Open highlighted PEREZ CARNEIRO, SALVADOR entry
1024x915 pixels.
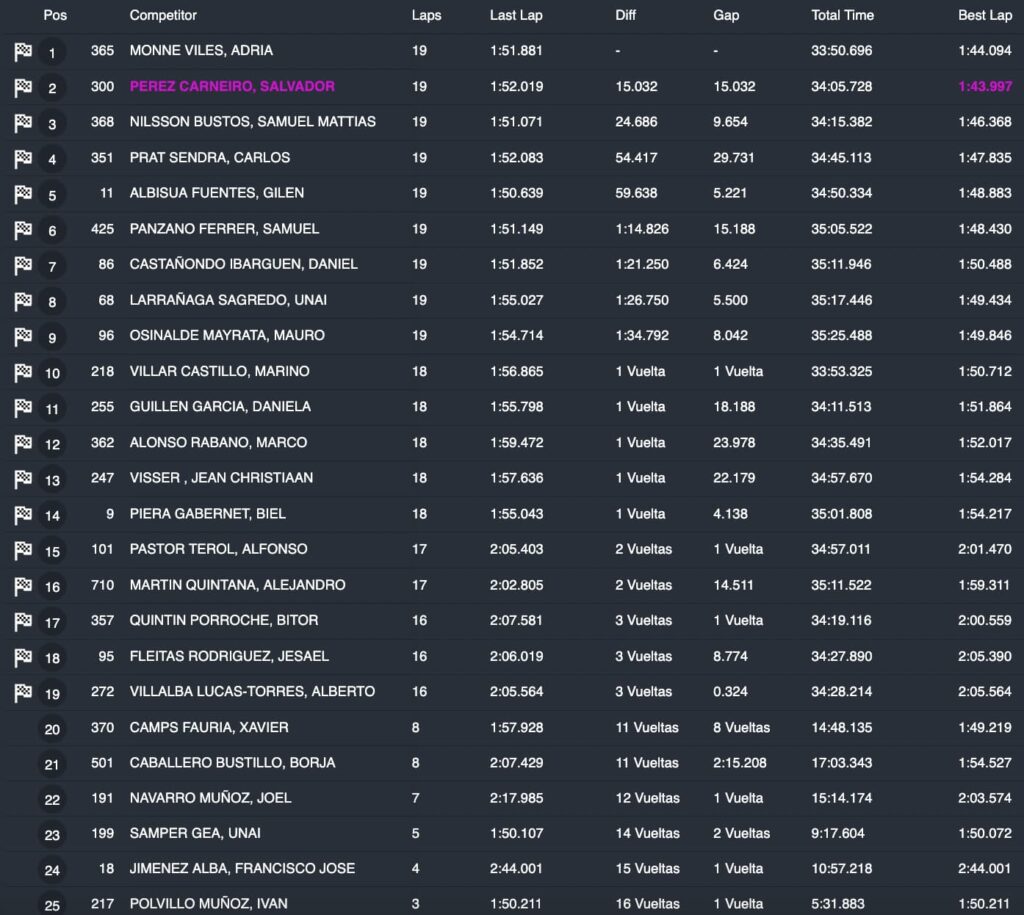point(232,87)
